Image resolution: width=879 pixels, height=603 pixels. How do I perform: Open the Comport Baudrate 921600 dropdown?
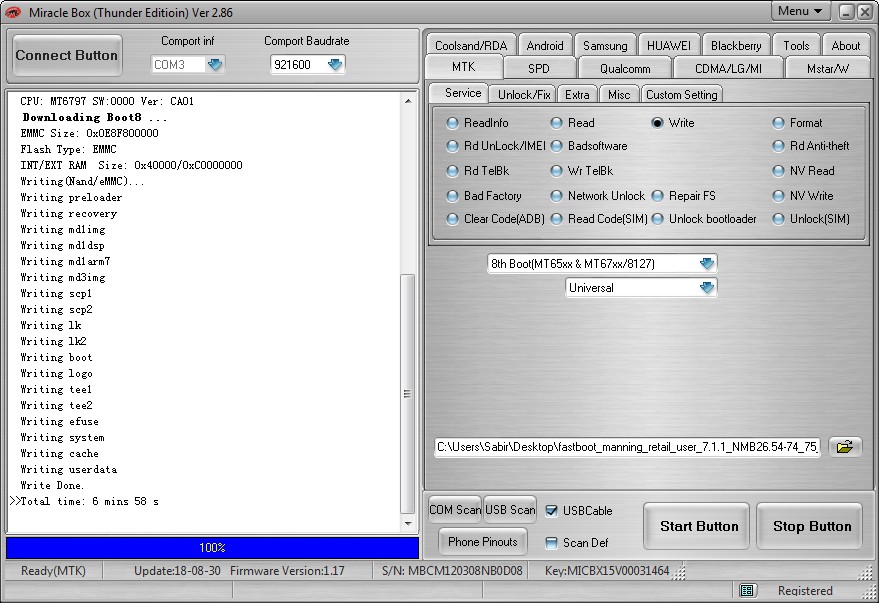pyautogui.click(x=335, y=64)
